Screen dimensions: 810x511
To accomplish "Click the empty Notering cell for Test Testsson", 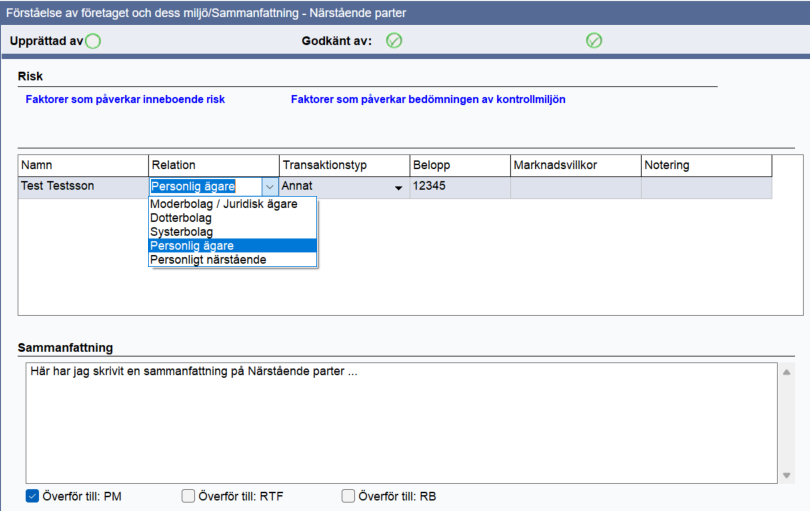I will 706,187.
